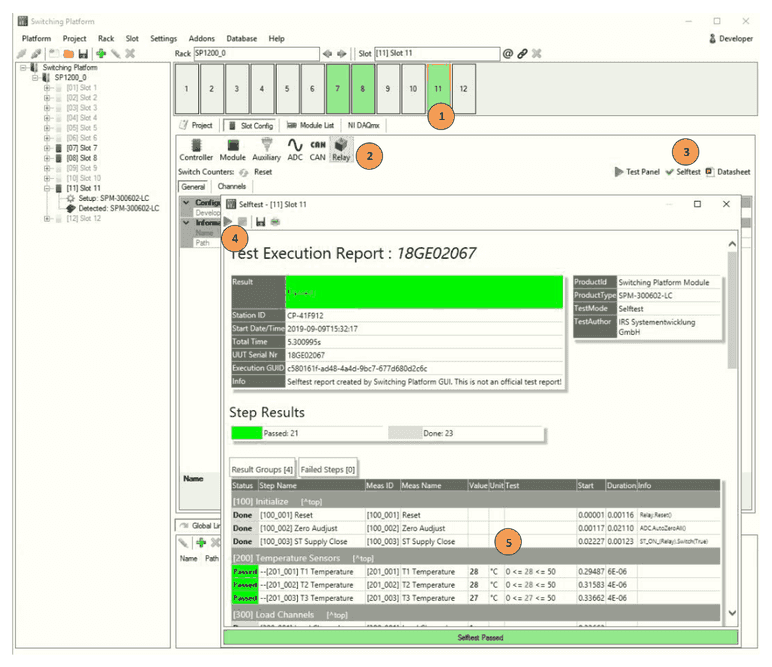Click the report's vertical scrollbar thumb
The image size is (772, 667).
coord(732,310)
